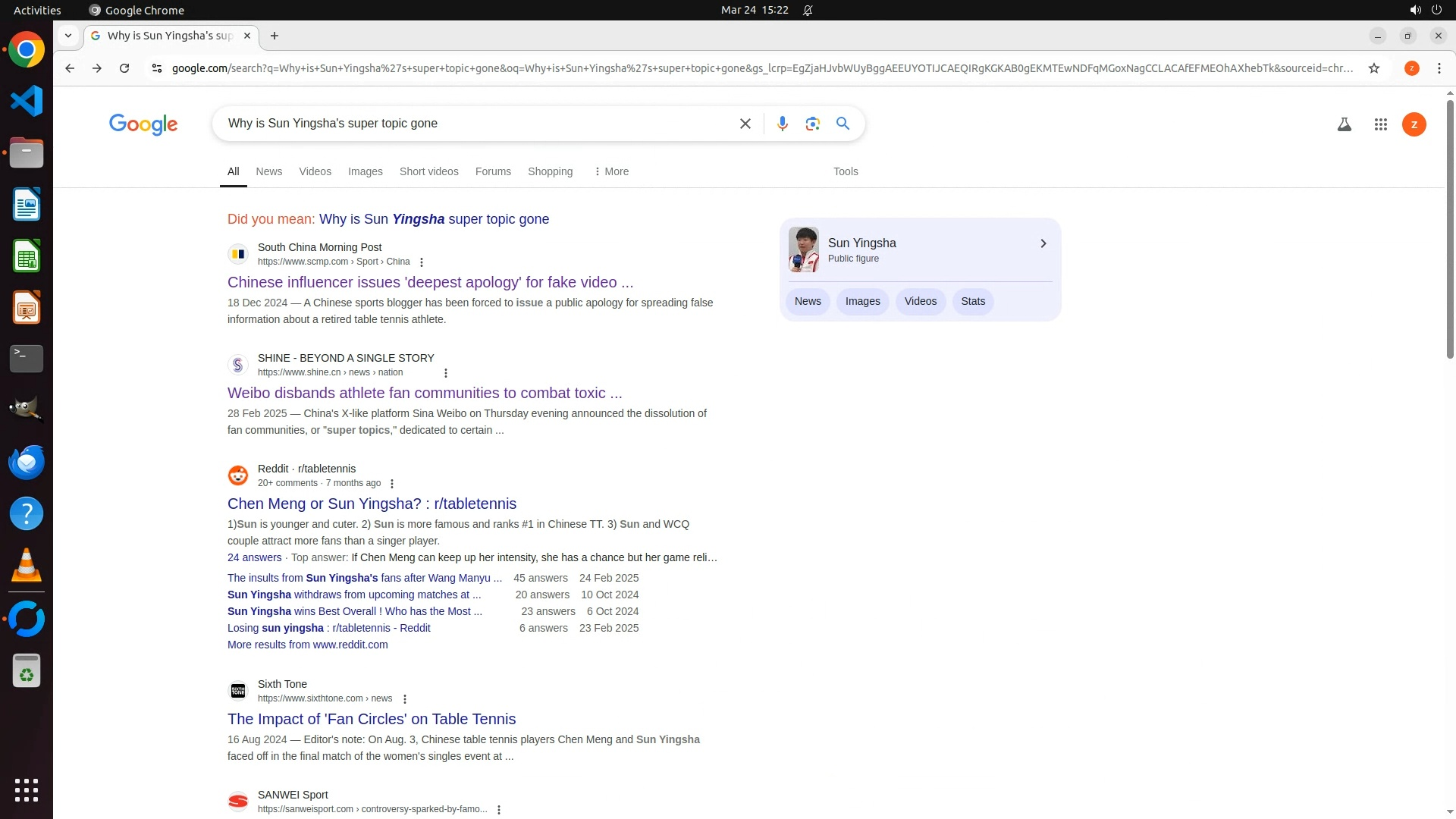
Task: Bookmark this page with star icon
Action: [1373, 68]
